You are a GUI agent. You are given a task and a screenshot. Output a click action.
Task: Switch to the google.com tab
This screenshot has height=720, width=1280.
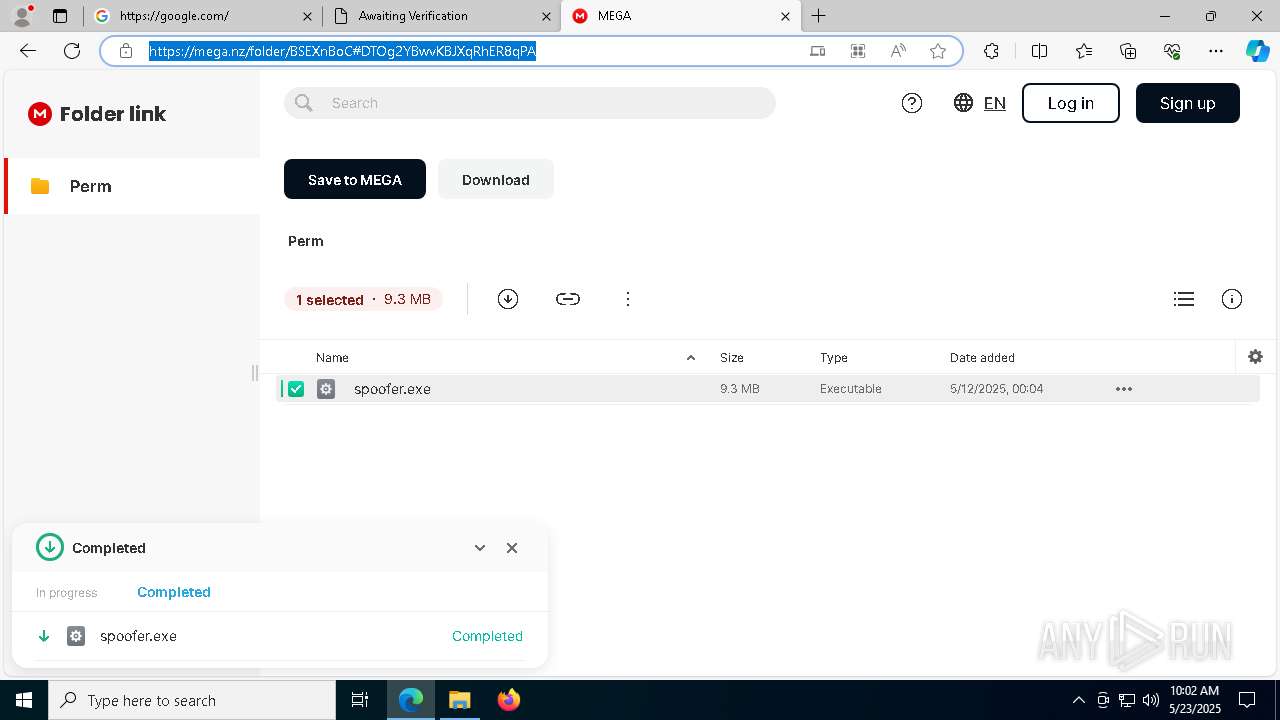[x=204, y=16]
